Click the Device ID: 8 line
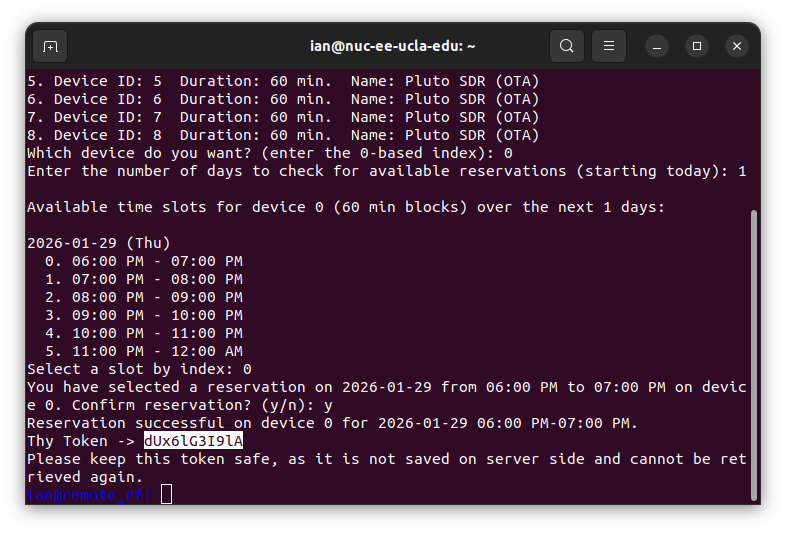The image size is (786, 533). (283, 135)
